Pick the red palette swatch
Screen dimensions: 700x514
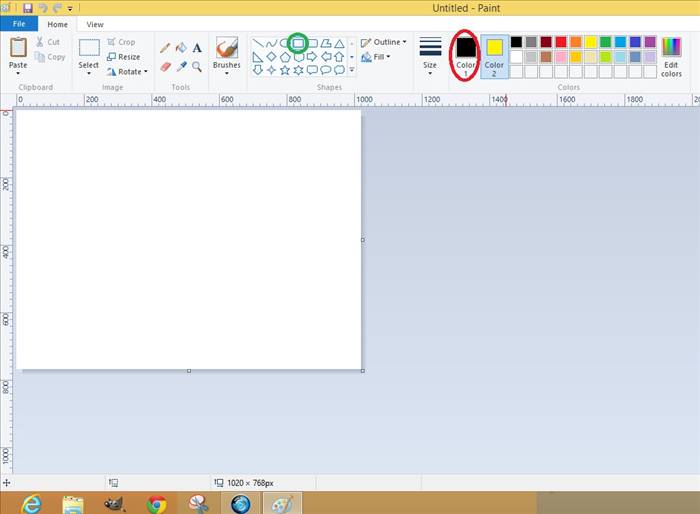click(561, 42)
